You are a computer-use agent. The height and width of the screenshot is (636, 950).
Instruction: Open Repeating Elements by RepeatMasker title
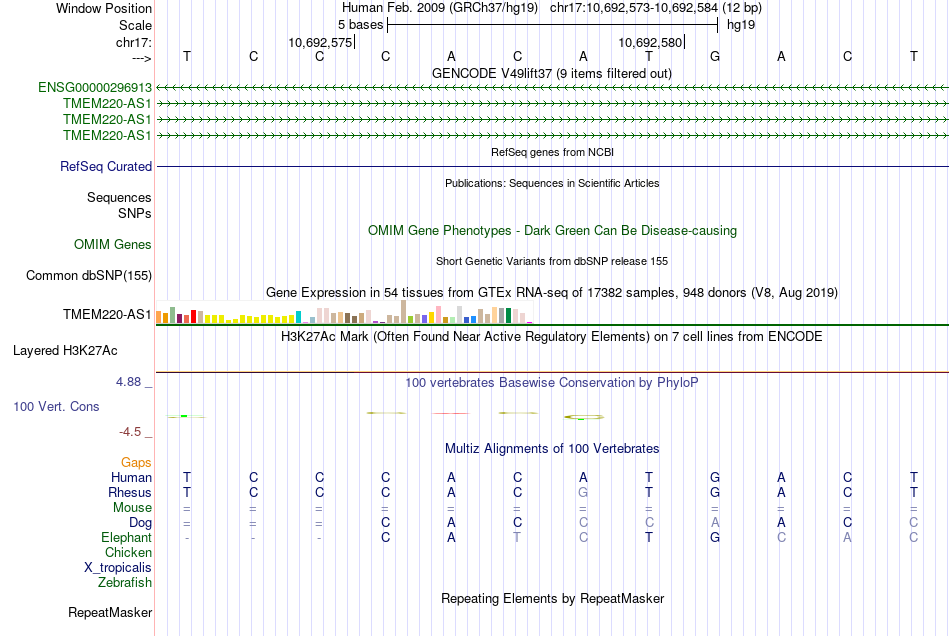tap(553, 599)
